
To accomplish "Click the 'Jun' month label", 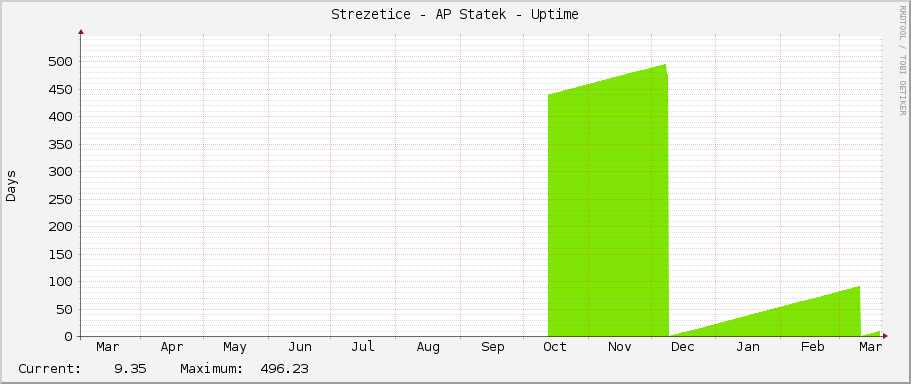I will [300, 347].
